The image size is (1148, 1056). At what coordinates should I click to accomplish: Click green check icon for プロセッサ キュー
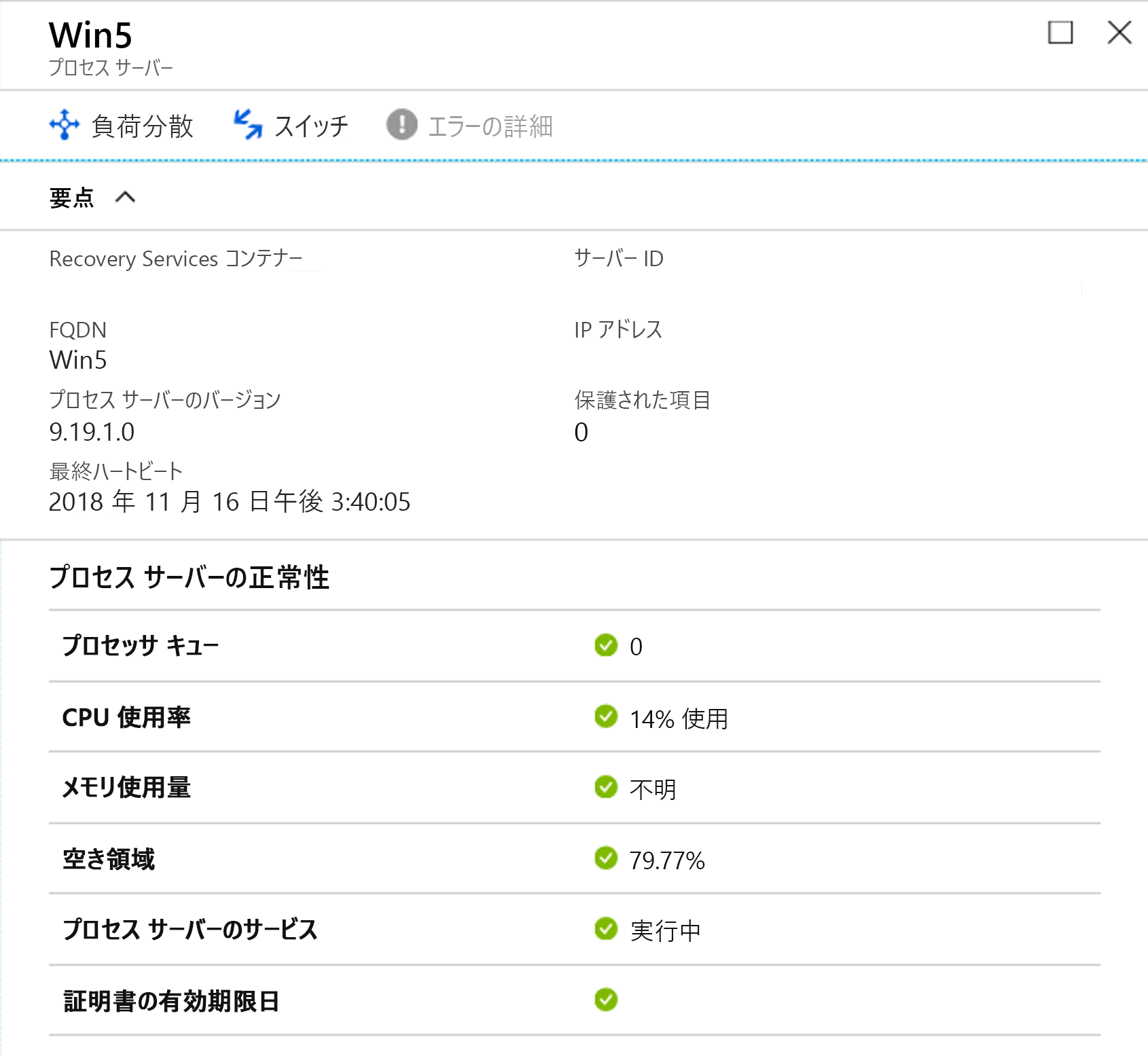tap(606, 645)
